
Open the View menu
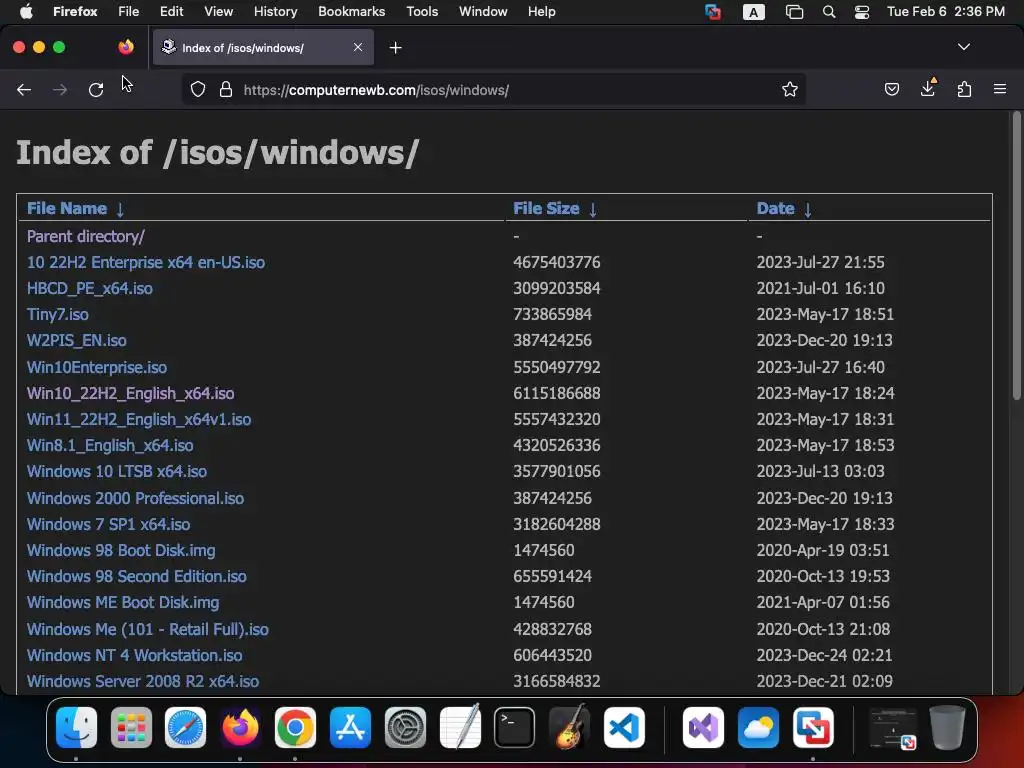coord(218,12)
